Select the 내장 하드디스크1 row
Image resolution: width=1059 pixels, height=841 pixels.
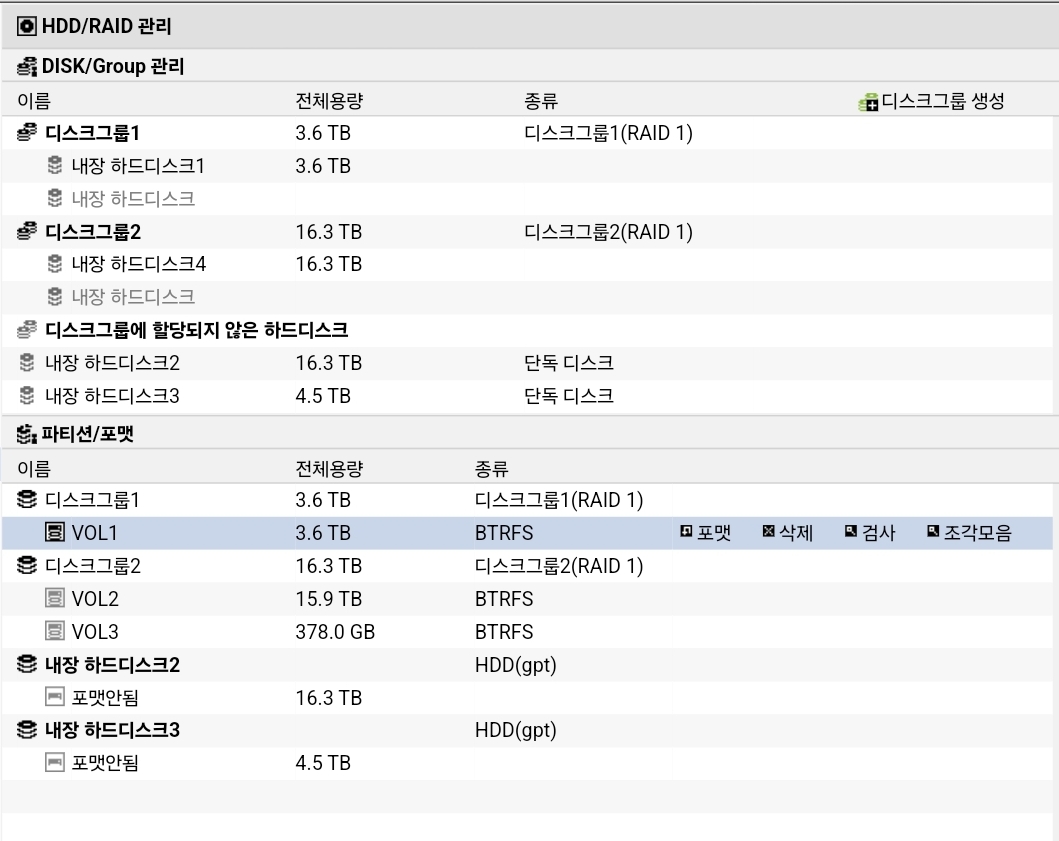[x=527, y=166]
